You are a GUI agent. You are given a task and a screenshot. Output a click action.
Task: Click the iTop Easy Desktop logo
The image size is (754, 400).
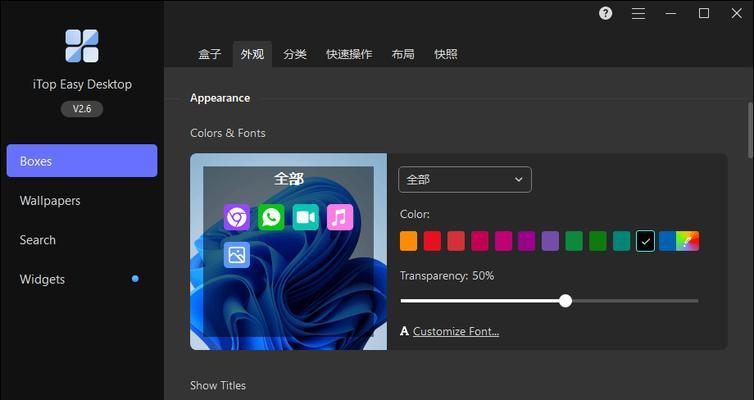[82, 46]
